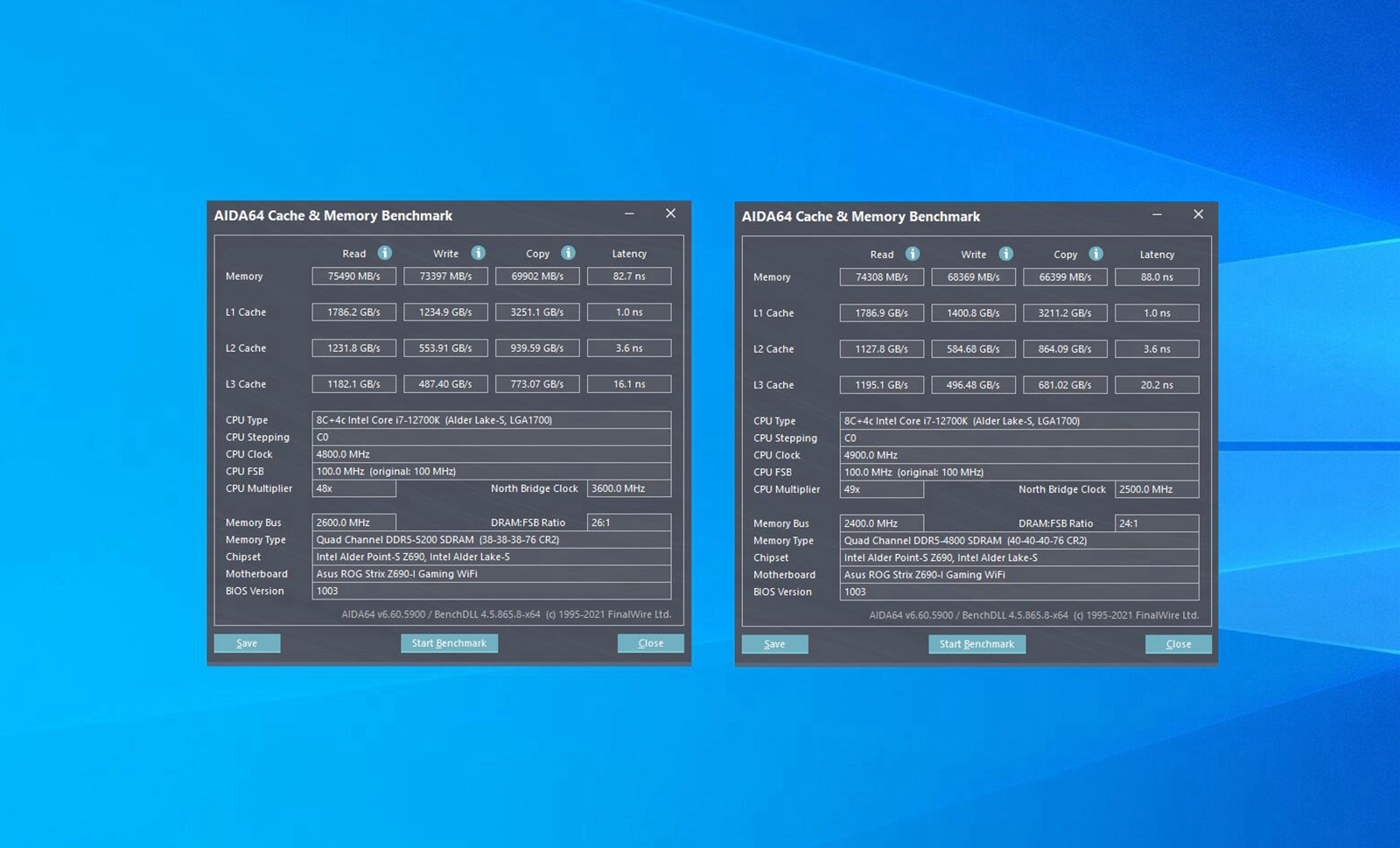Image resolution: width=1400 pixels, height=848 pixels.
Task: Click the 1786.2 GB/s L1 Cache read value
Action: point(354,312)
